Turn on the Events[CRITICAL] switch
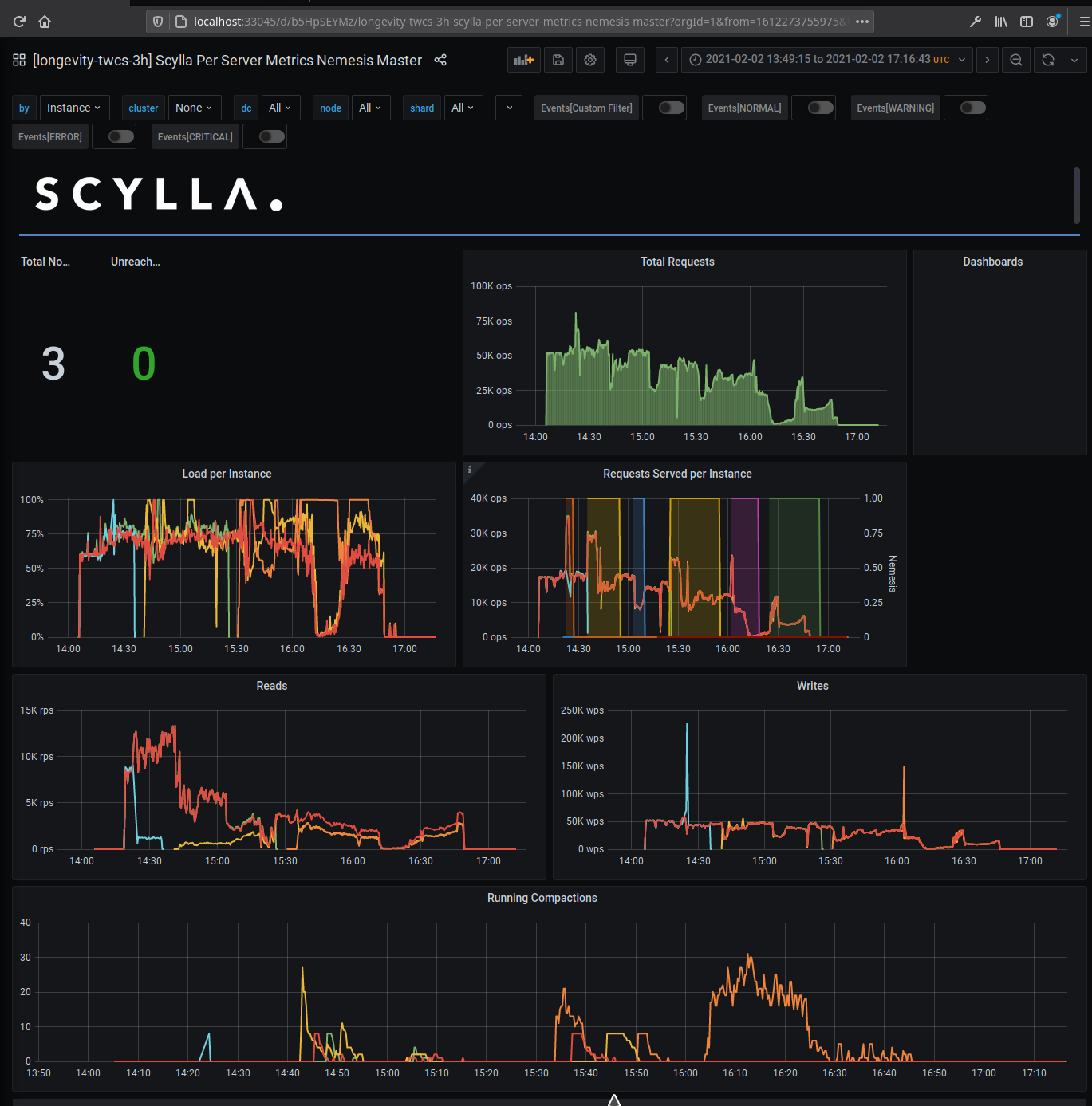Viewport: 1092px width, 1106px height. [x=264, y=136]
